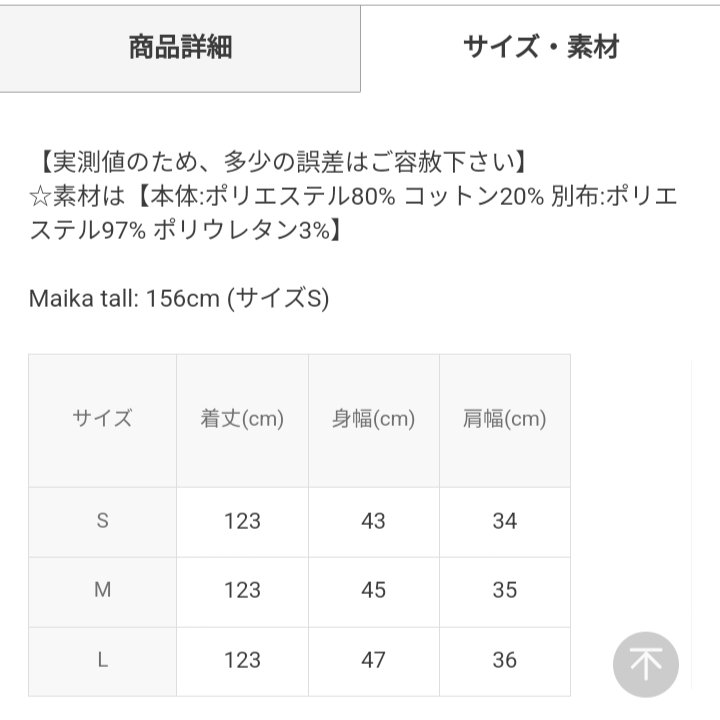Click the 肩幅 value 34 cell
Screen dimensions: 720x720
504,521
